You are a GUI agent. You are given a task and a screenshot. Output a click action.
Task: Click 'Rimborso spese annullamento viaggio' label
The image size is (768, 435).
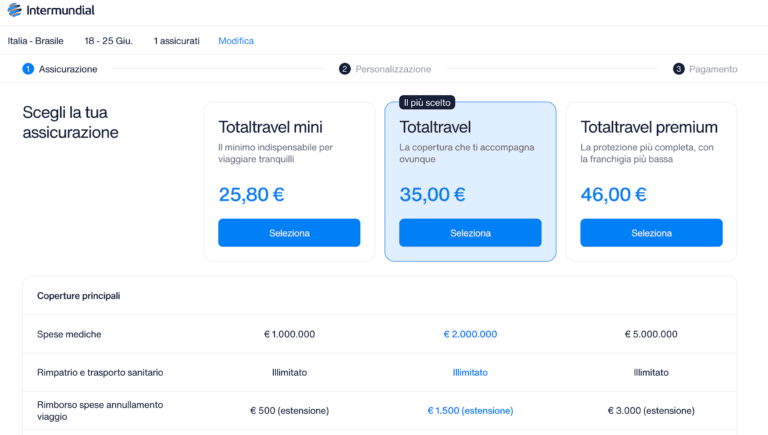click(100, 411)
